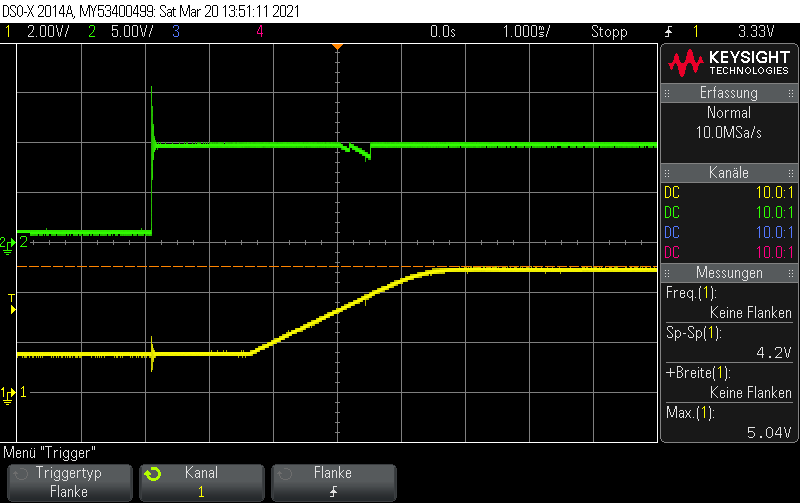Click green channel 2 DC 10.0:1 row

(x=729, y=213)
